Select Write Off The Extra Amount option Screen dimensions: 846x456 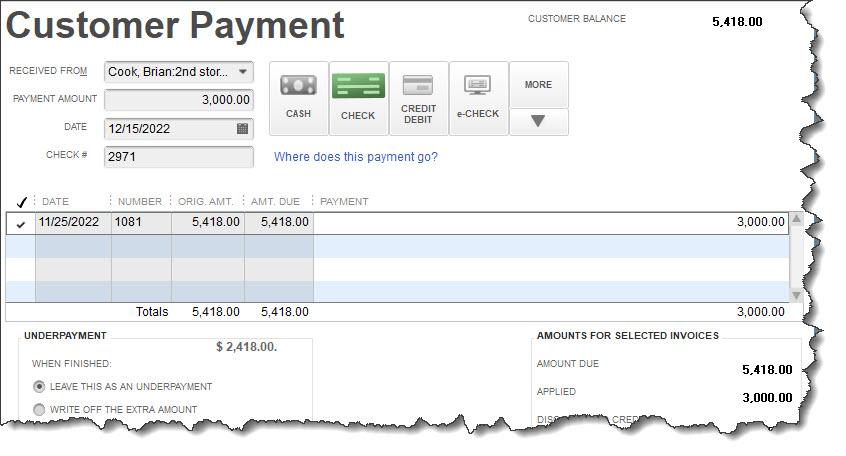coord(39,410)
